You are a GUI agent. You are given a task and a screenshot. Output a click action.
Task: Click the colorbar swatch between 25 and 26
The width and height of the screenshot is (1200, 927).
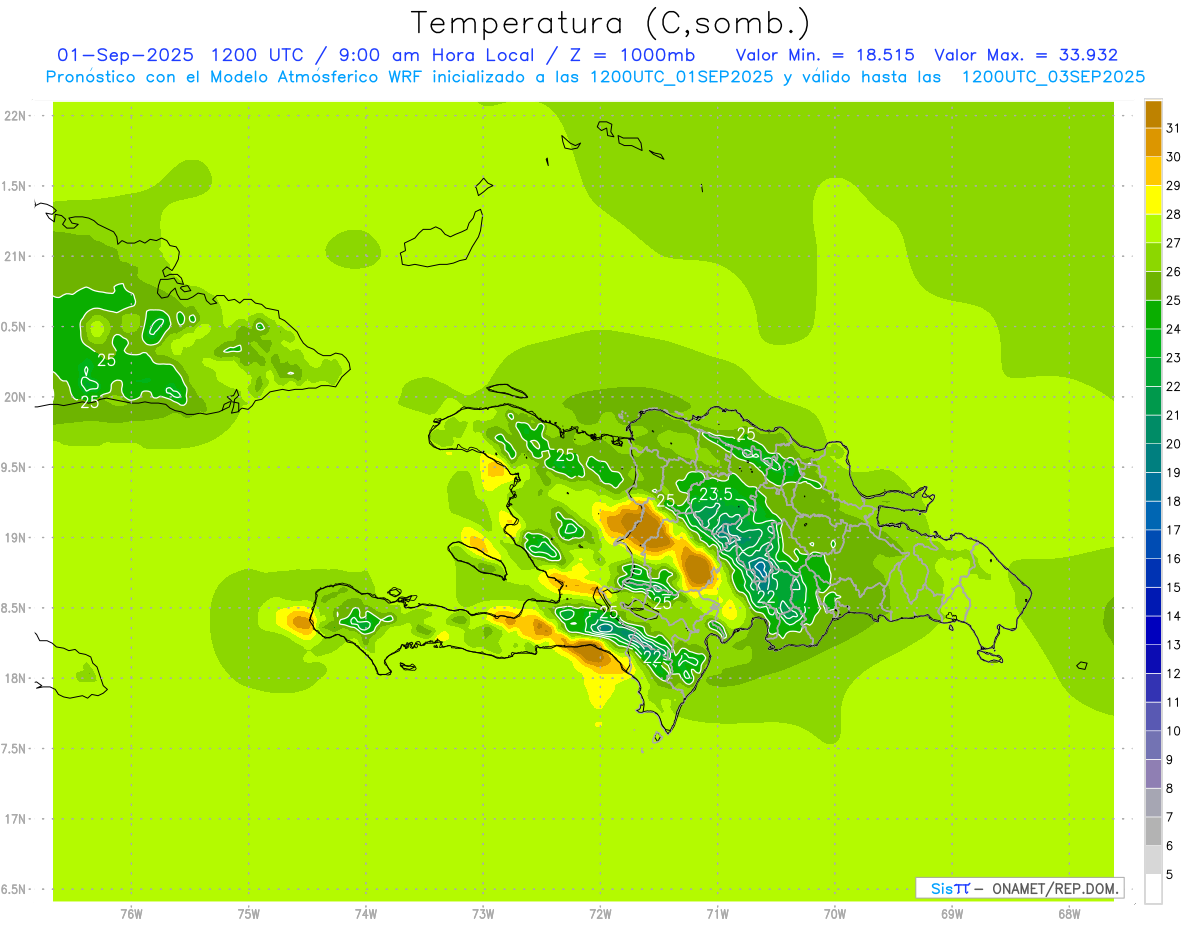coord(1153,286)
